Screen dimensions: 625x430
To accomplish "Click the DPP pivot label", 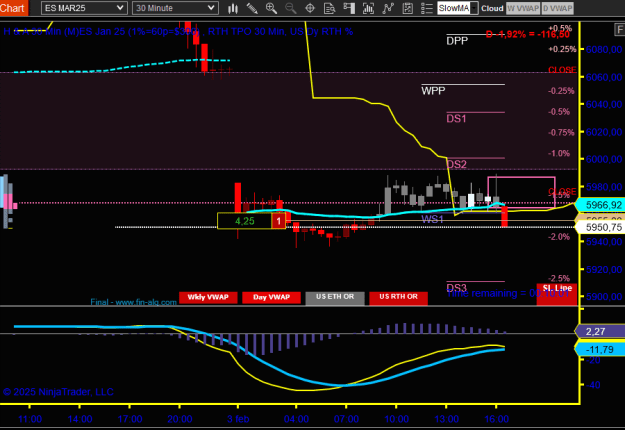I will 457,41.
